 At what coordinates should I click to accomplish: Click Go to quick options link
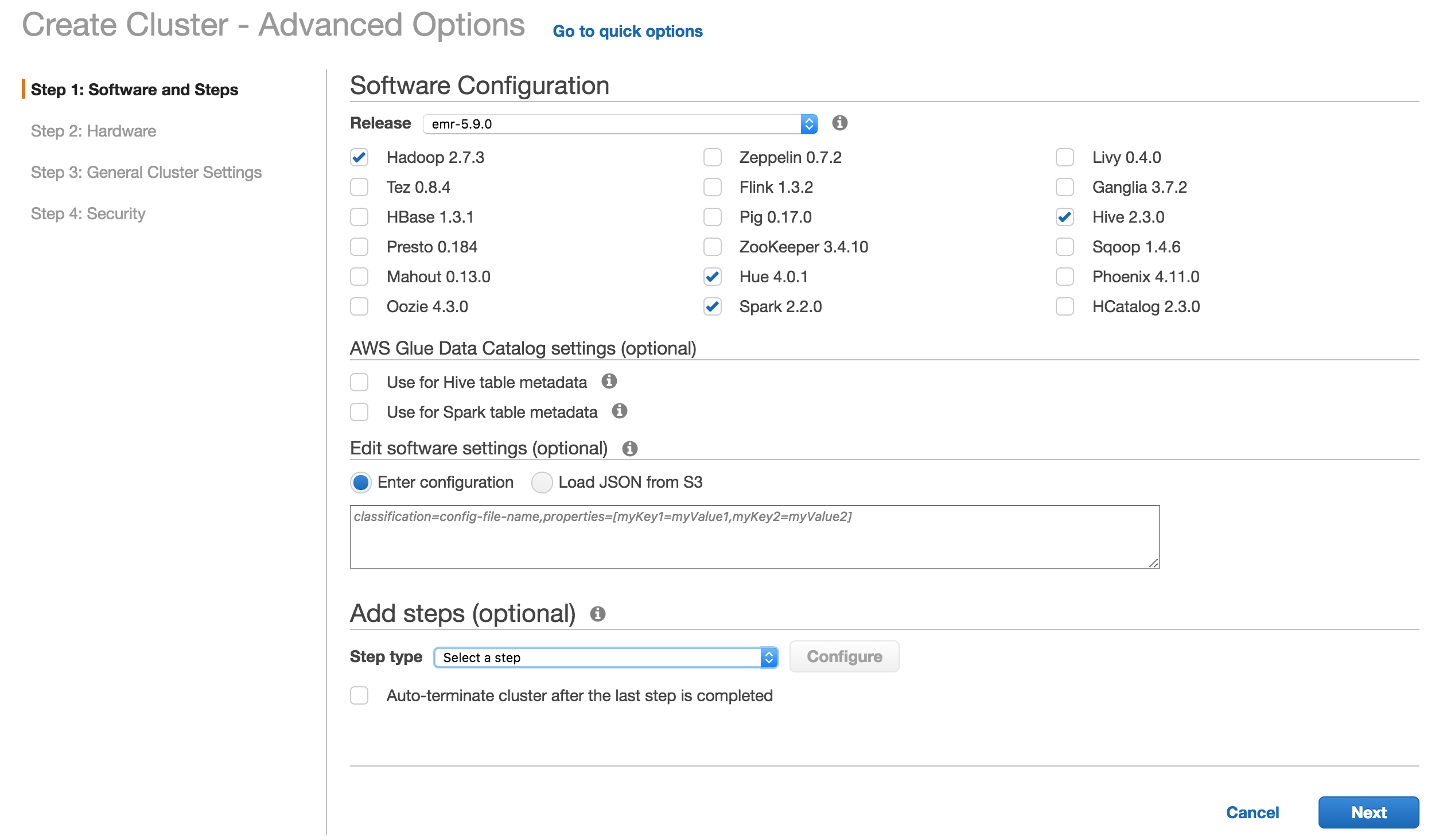pos(628,31)
